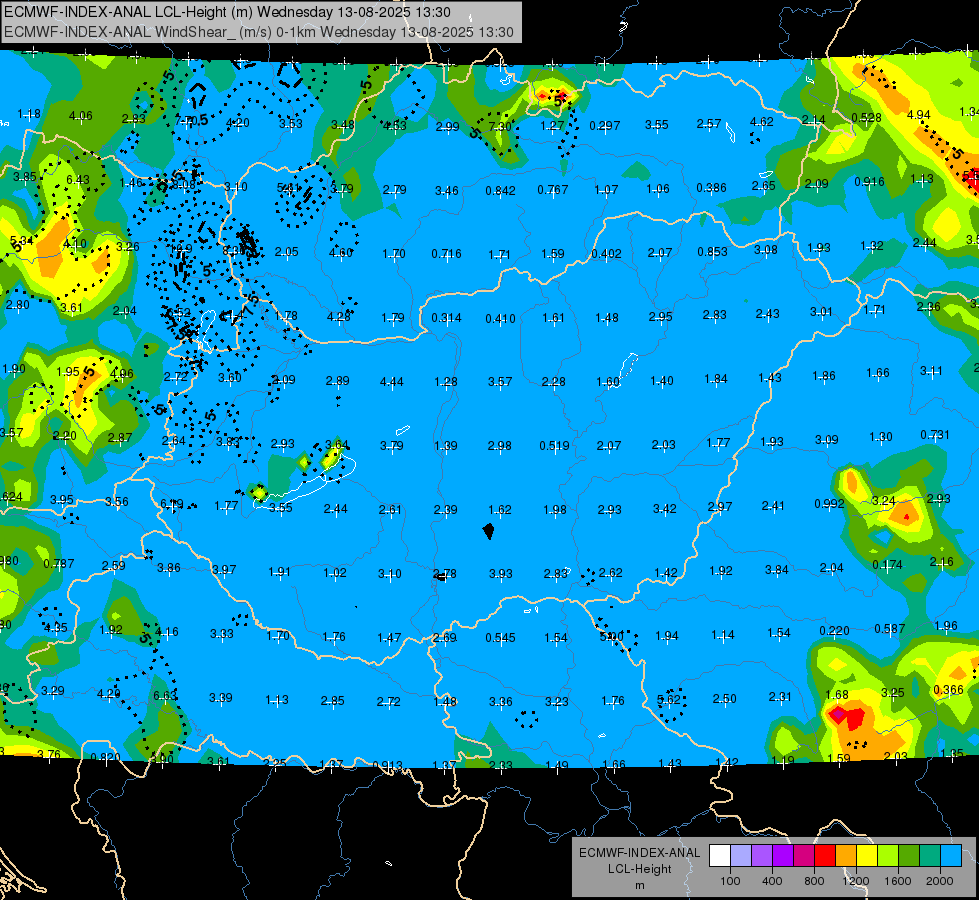The image size is (979, 900).
Task: Click the wind shear value '0.731'
Action: [x=935, y=434]
